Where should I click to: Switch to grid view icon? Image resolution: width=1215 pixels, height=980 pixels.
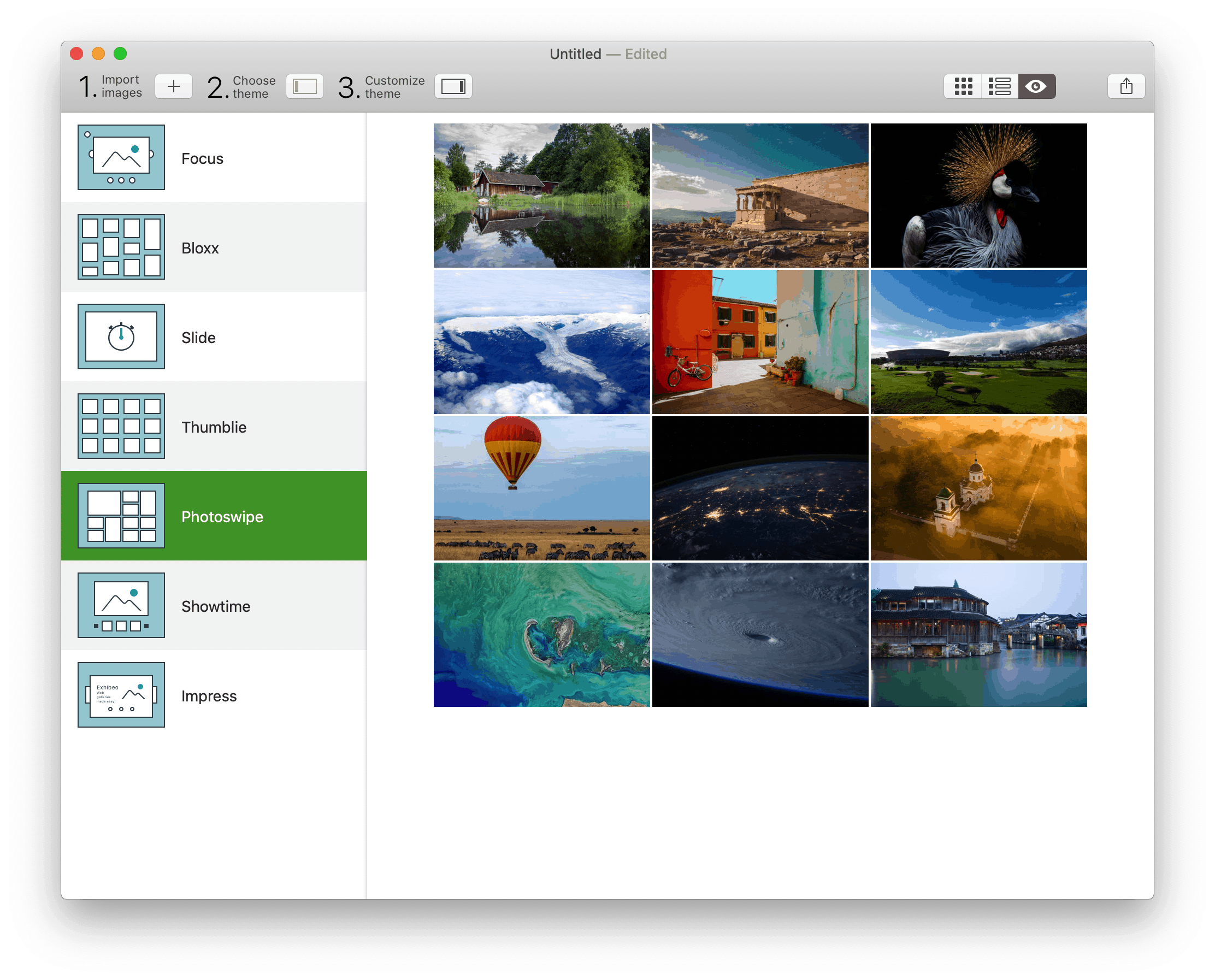(963, 86)
